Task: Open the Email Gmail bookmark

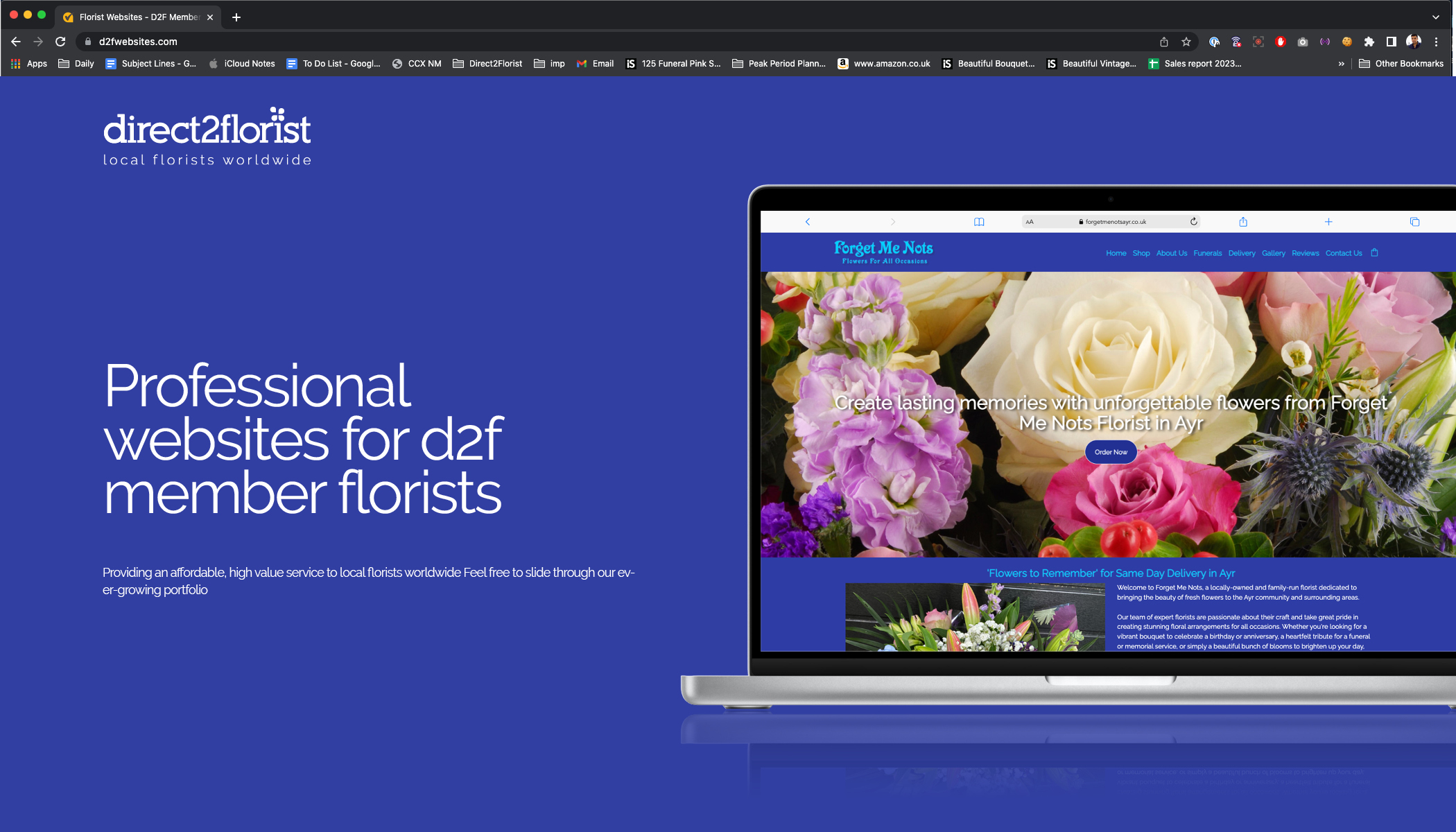Action: [595, 63]
